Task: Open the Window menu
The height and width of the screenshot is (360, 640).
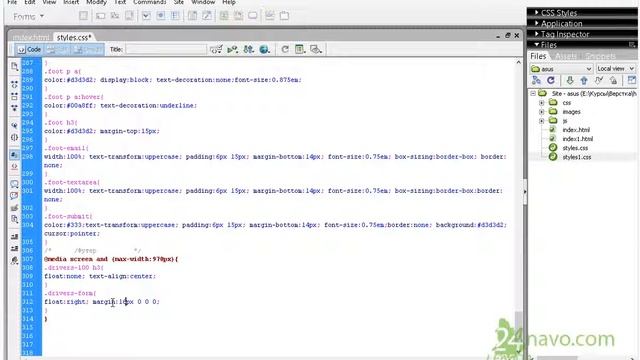Action: [x=203, y=2]
